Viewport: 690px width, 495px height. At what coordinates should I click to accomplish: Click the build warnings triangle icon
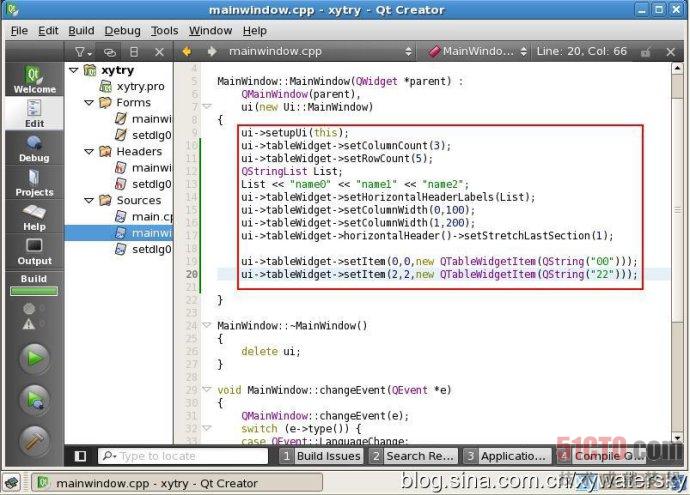pos(29,324)
